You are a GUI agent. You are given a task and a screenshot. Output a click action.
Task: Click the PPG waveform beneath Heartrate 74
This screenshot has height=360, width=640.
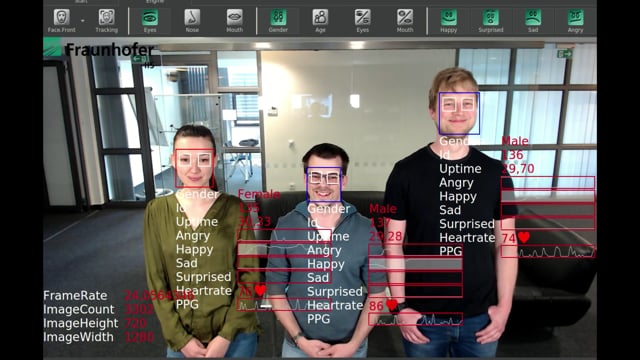click(548, 251)
